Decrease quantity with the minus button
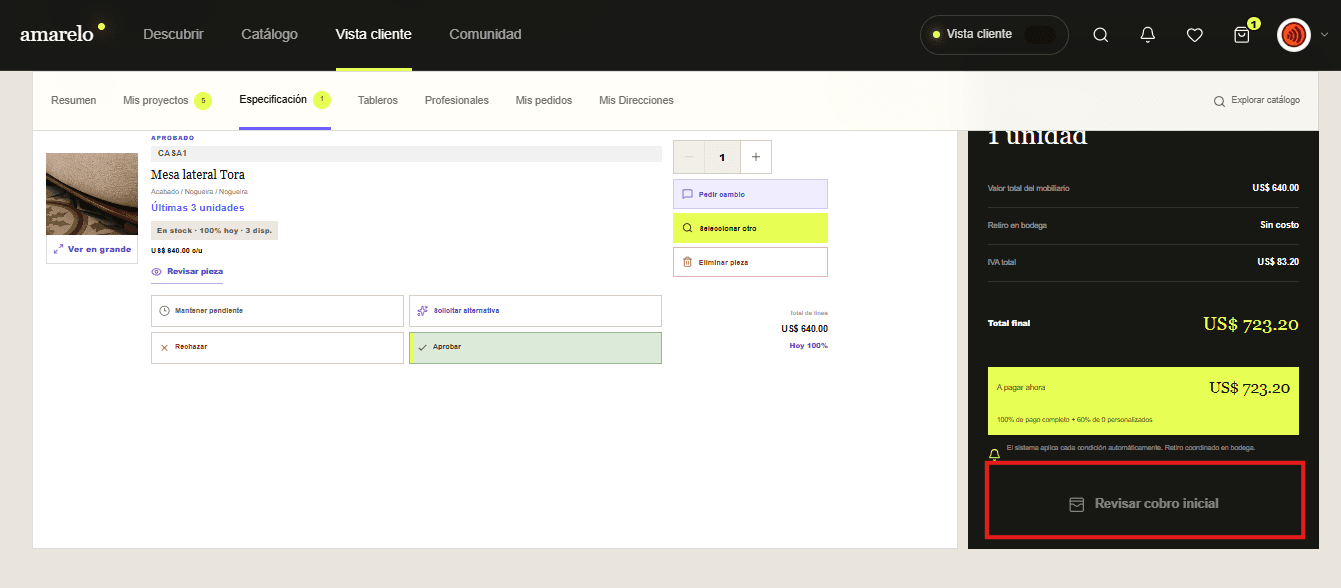This screenshot has height=588, width=1341. [x=689, y=157]
